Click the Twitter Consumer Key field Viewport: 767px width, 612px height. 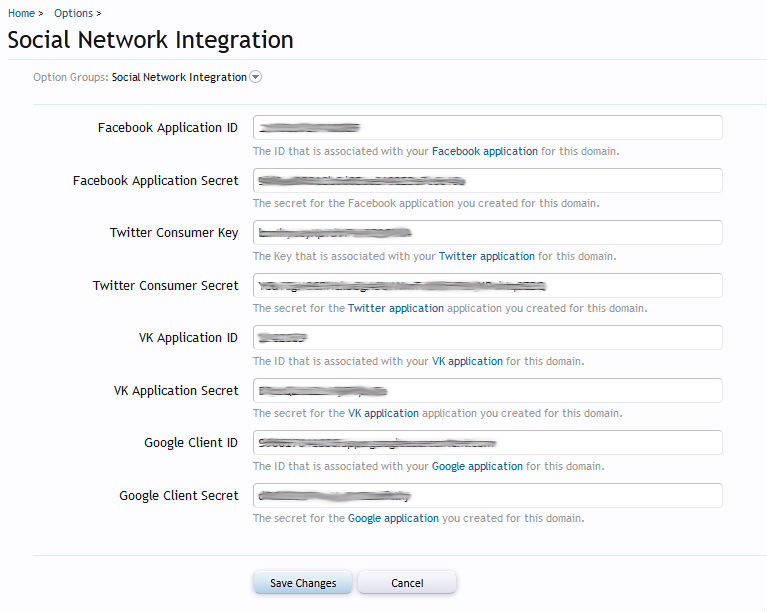(x=487, y=233)
